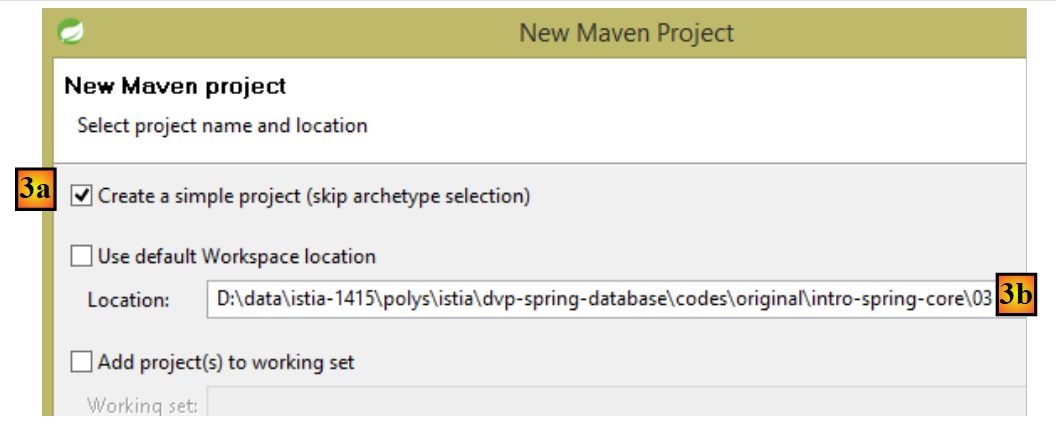Enable Use default Workspace location checkbox

click(82, 256)
